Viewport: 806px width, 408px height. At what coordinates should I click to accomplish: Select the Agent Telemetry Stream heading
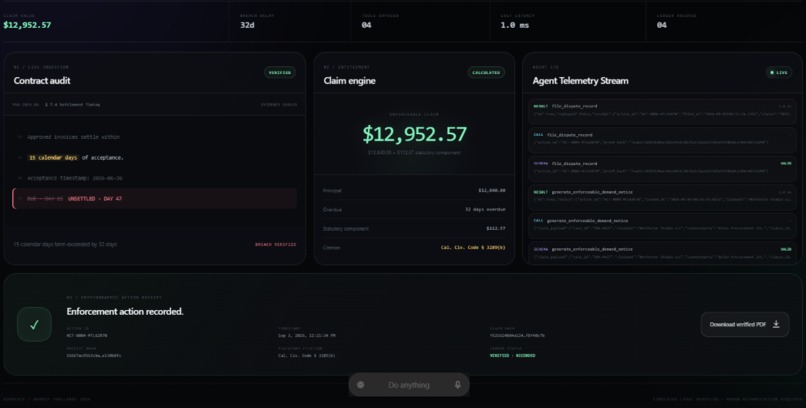pyautogui.click(x=580, y=81)
